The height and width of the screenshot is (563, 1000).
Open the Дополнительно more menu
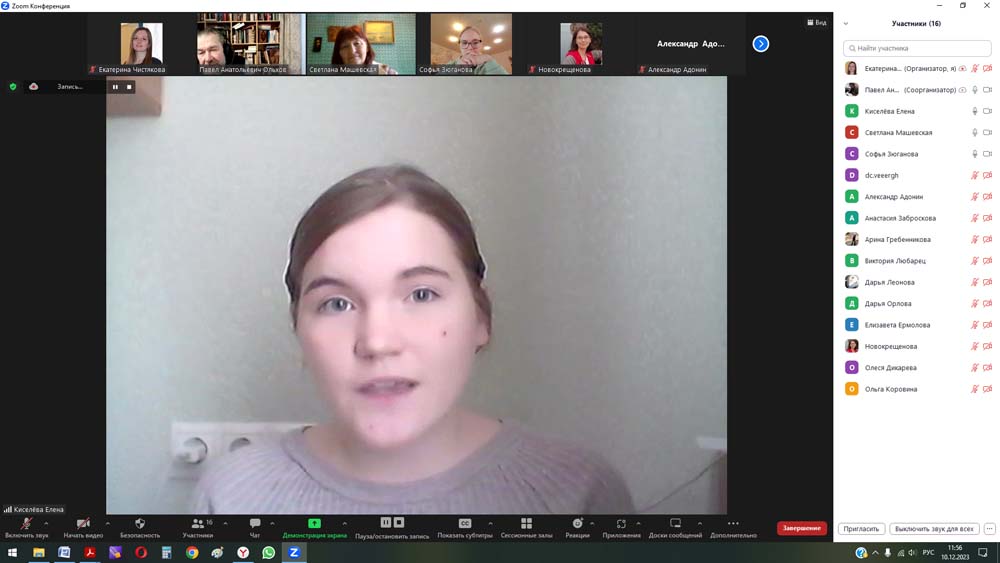(x=733, y=523)
